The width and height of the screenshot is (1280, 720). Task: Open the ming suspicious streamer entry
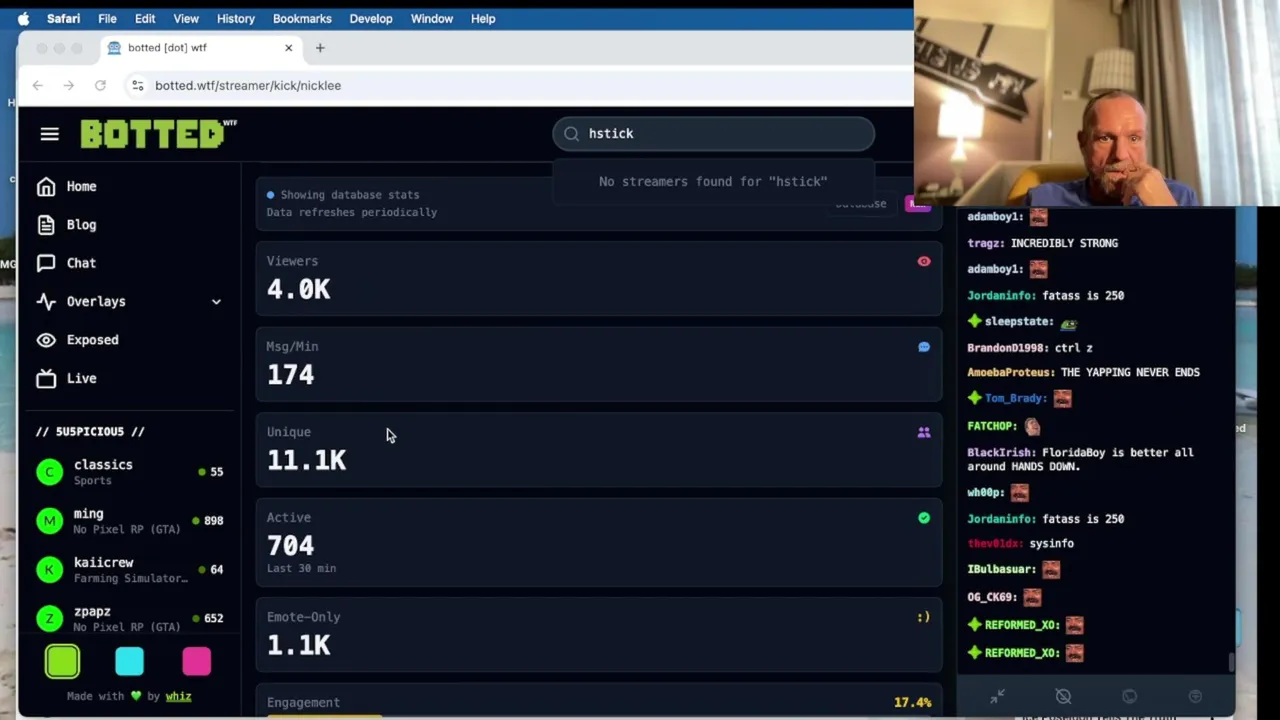[x=129, y=521]
